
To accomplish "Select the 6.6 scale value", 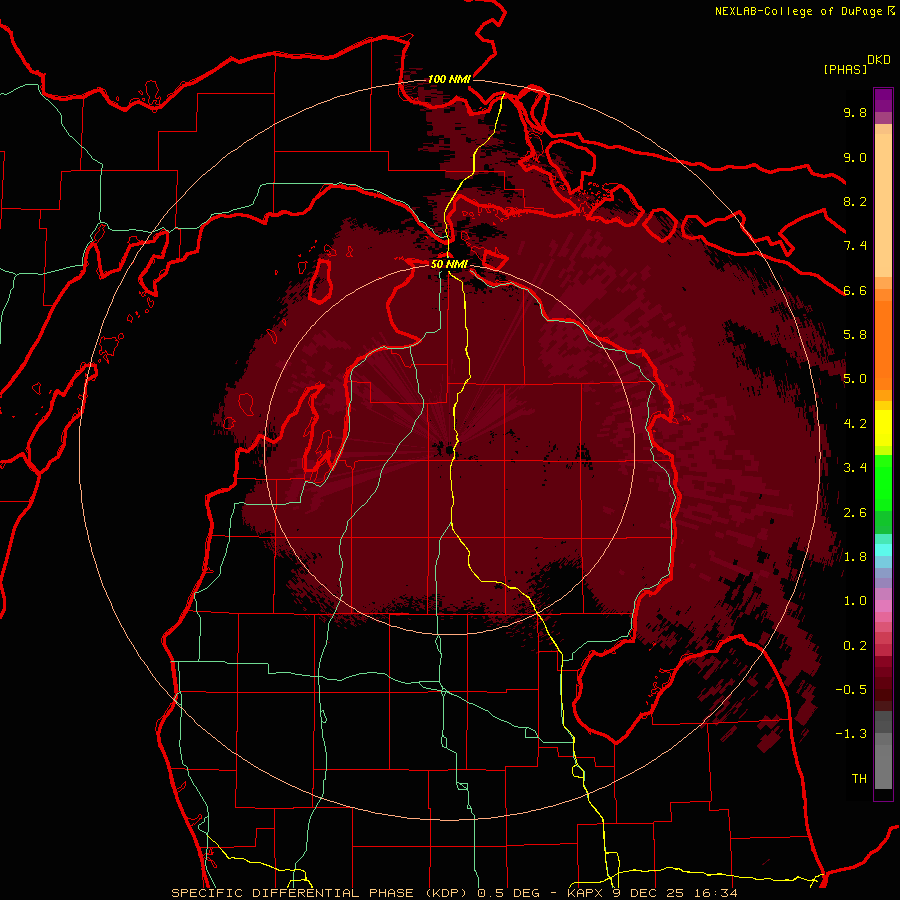I will [x=855, y=290].
